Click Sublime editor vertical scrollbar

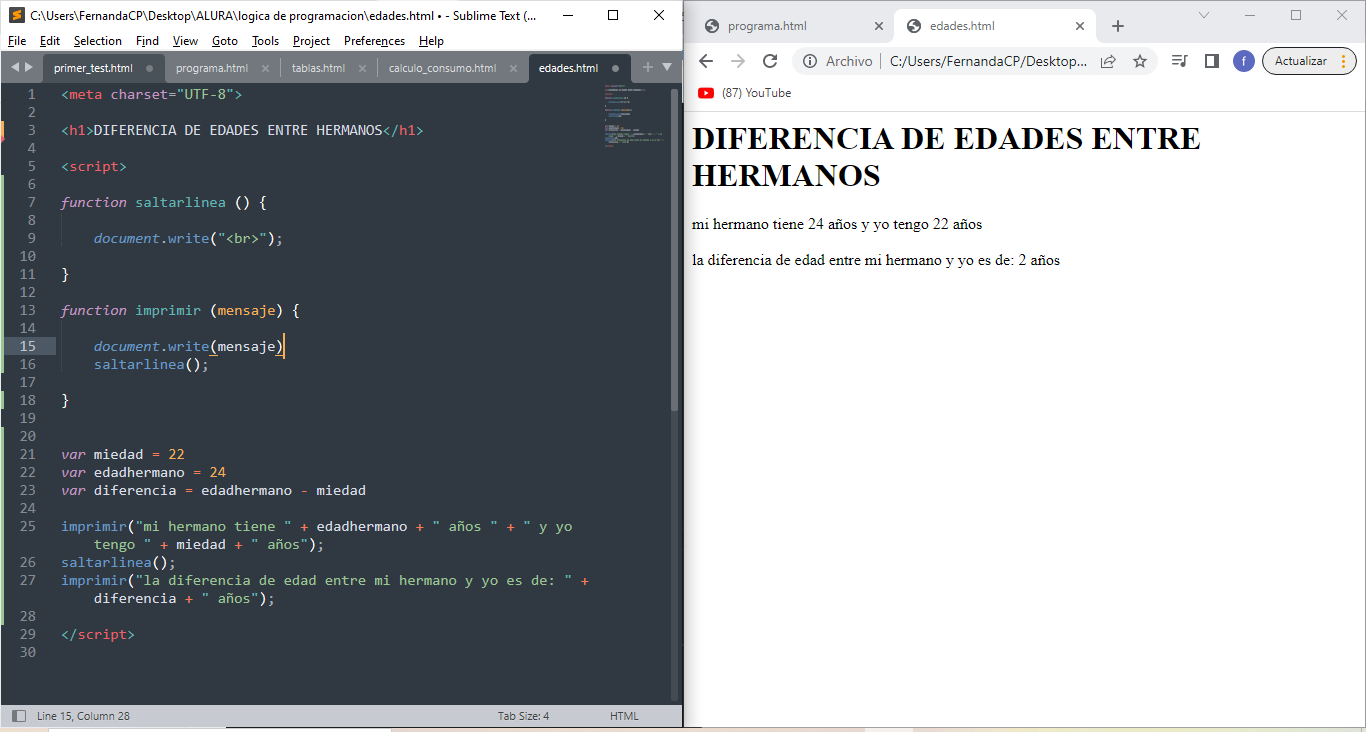click(x=675, y=250)
